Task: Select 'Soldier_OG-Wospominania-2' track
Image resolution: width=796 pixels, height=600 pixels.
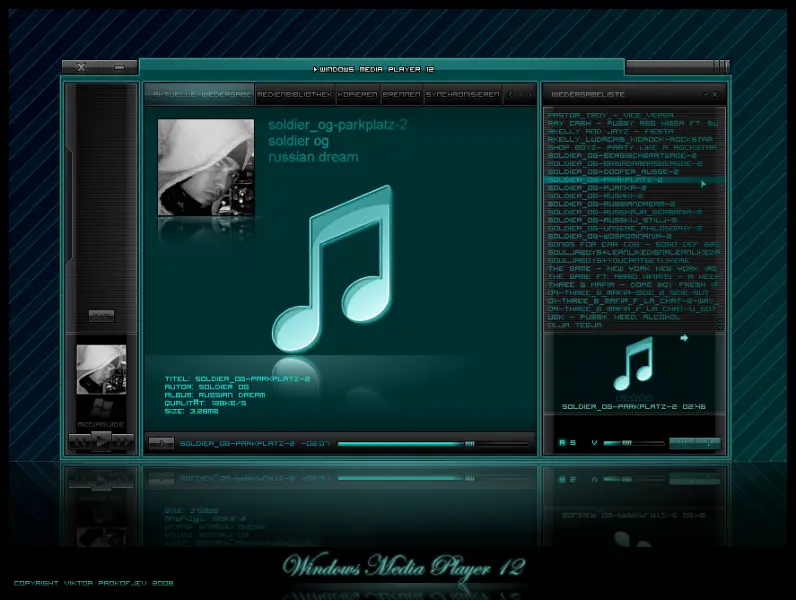Action: [x=610, y=237]
